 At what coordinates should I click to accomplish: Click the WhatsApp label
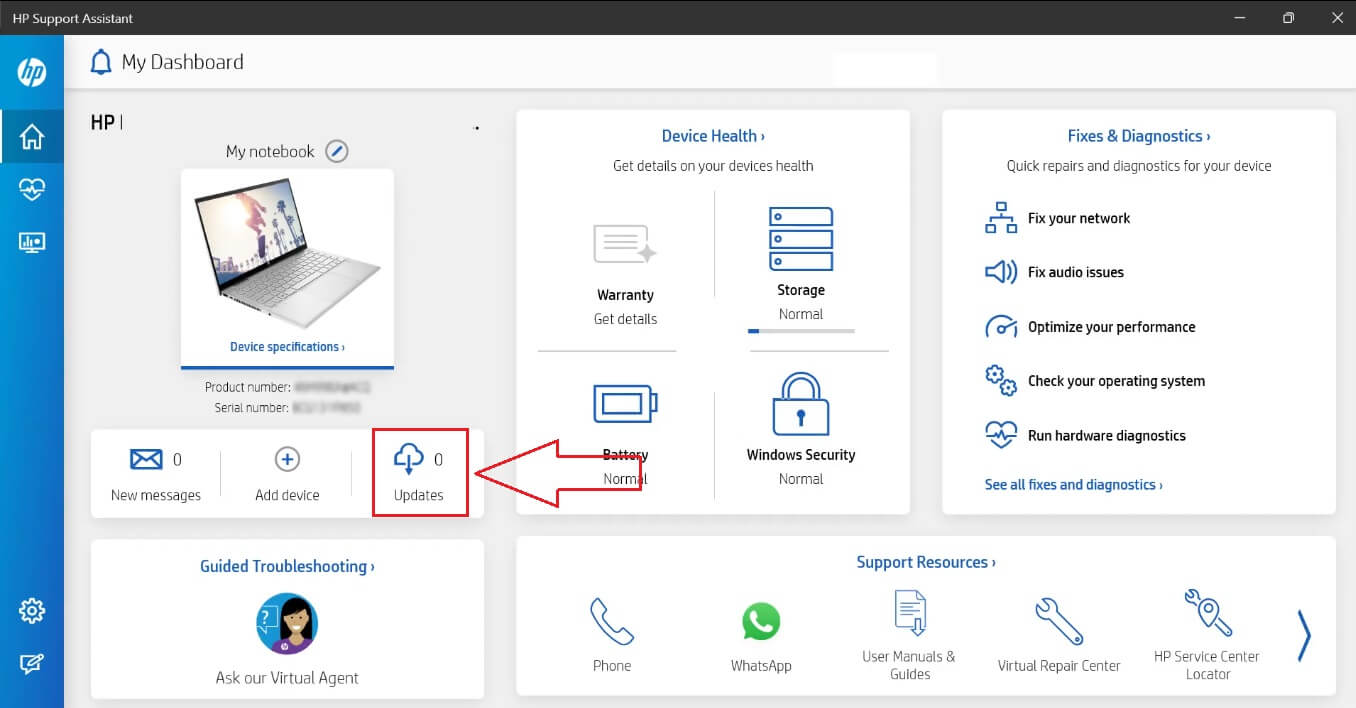(x=761, y=666)
